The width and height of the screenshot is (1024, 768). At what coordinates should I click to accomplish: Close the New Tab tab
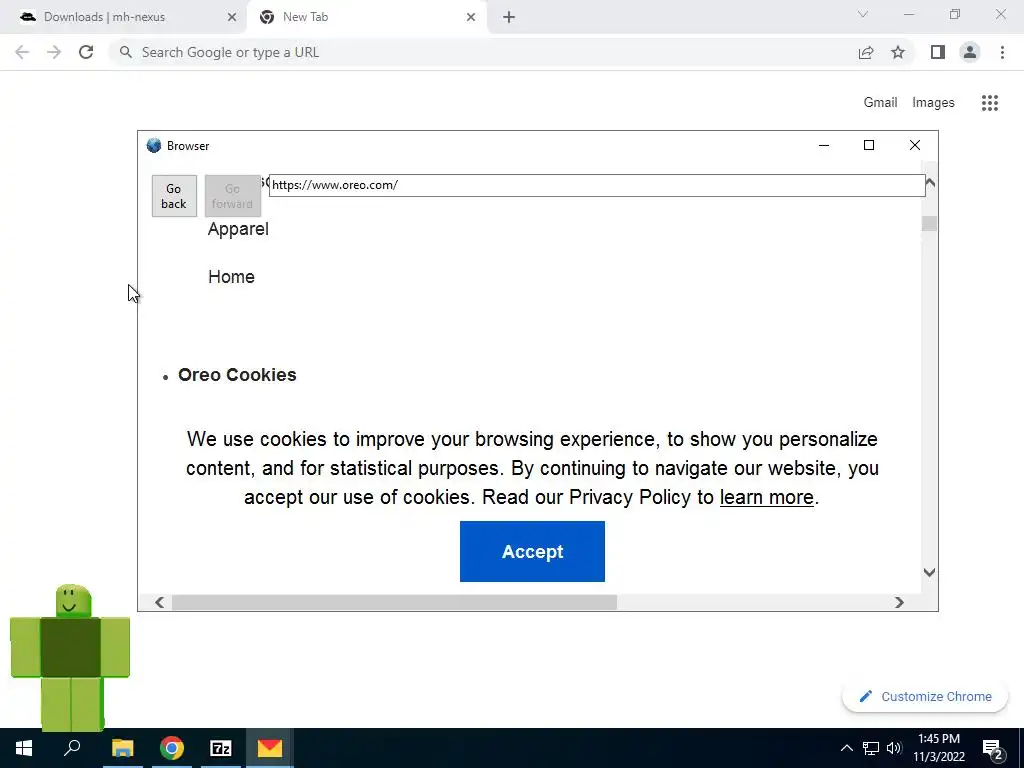click(x=471, y=17)
